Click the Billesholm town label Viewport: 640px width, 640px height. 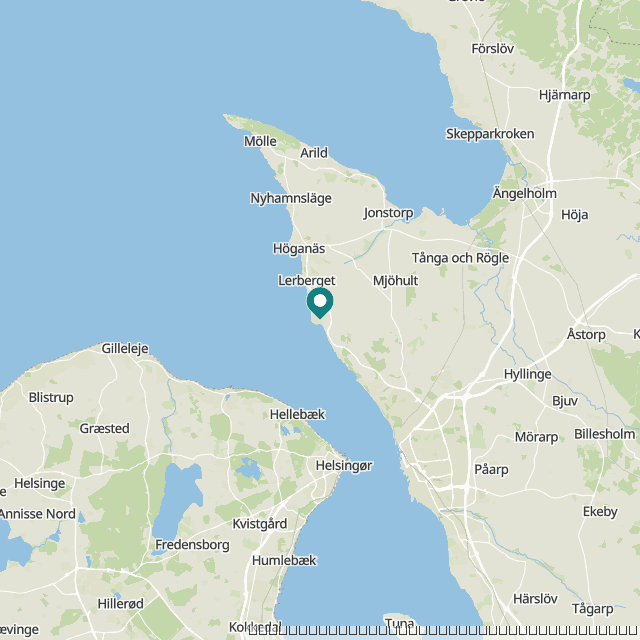click(x=604, y=434)
